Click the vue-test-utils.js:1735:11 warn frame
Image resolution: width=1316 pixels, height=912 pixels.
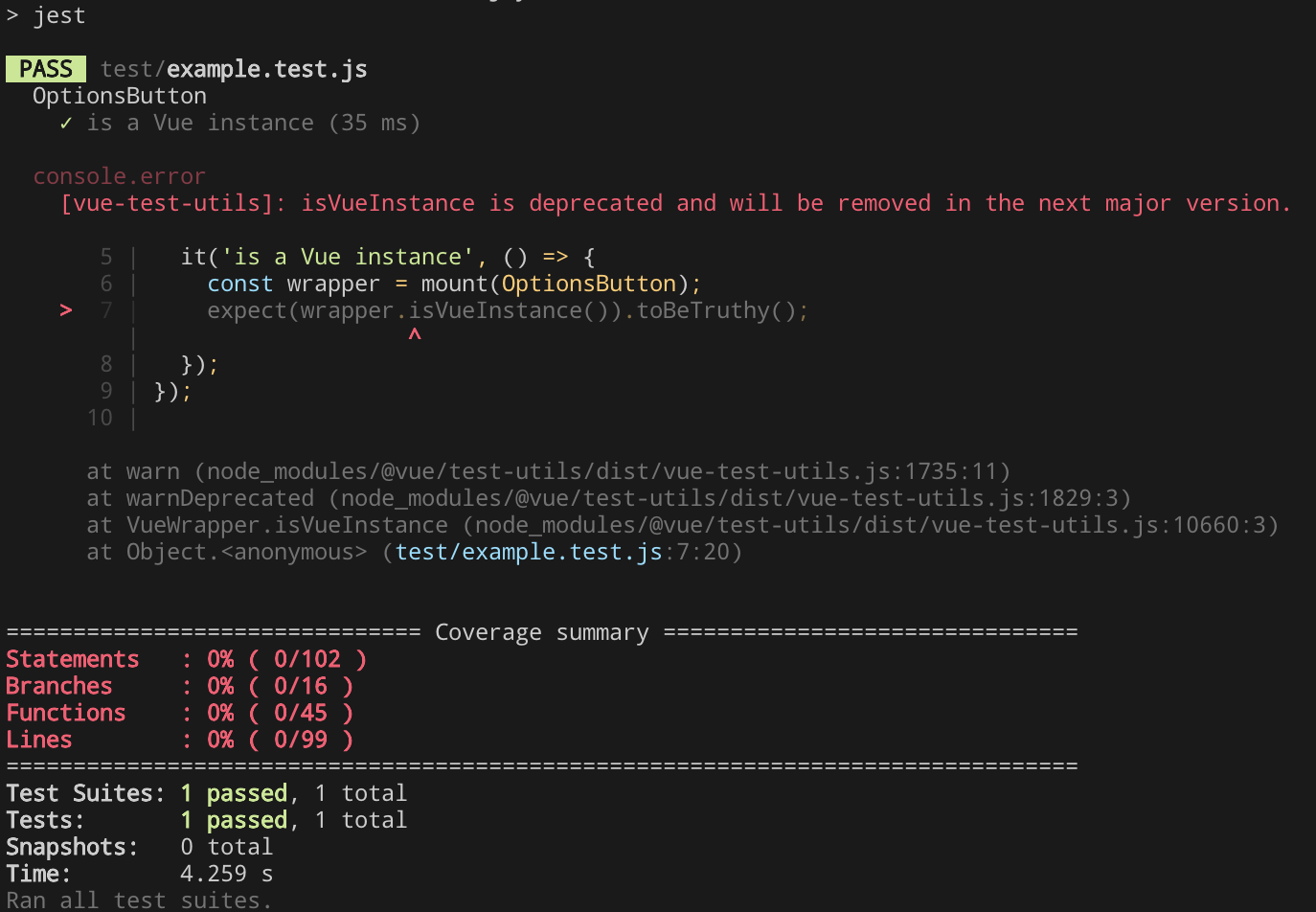[546, 470]
